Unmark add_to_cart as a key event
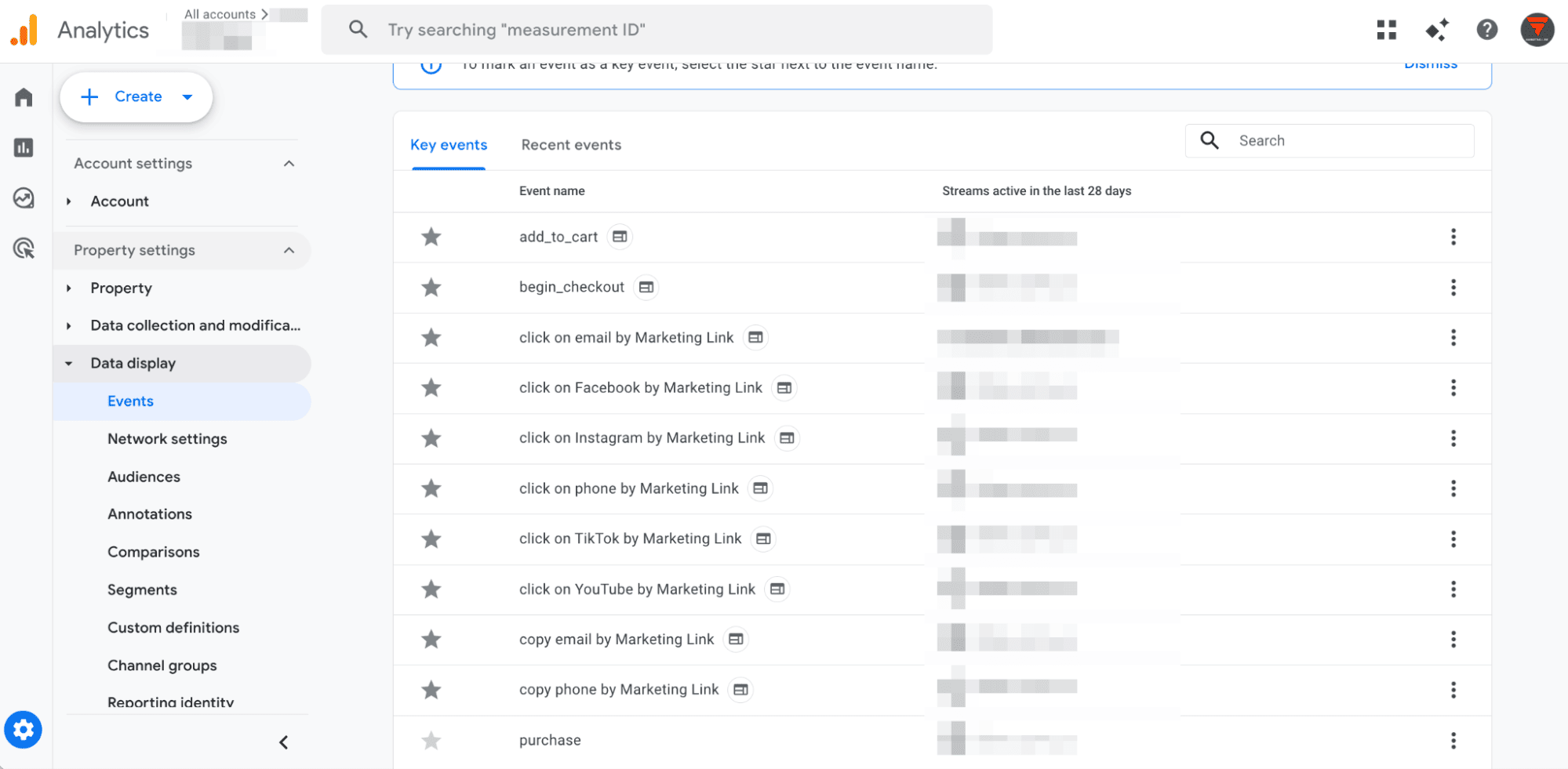 click(x=431, y=236)
